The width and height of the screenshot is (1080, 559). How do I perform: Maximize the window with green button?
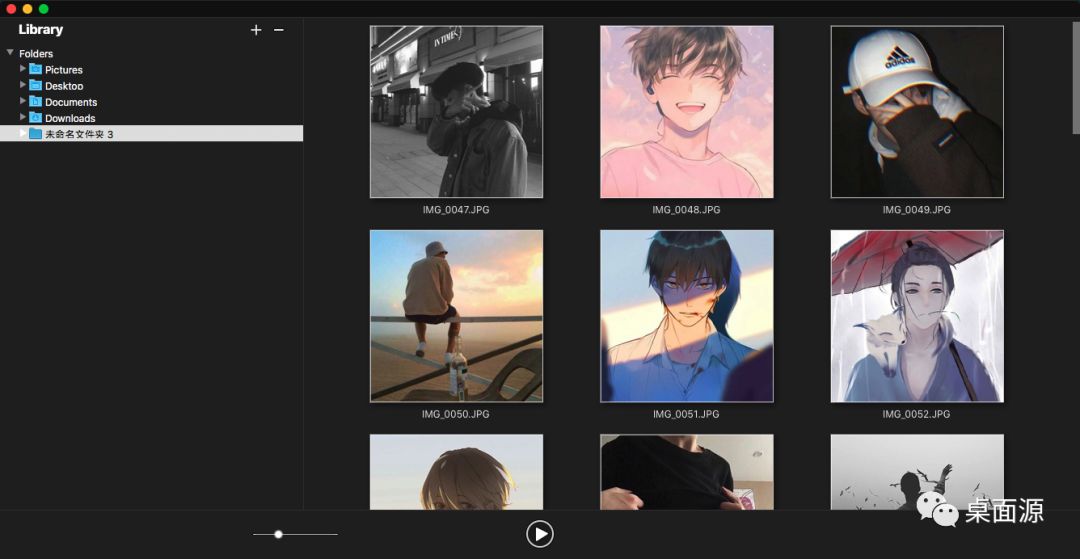click(43, 9)
